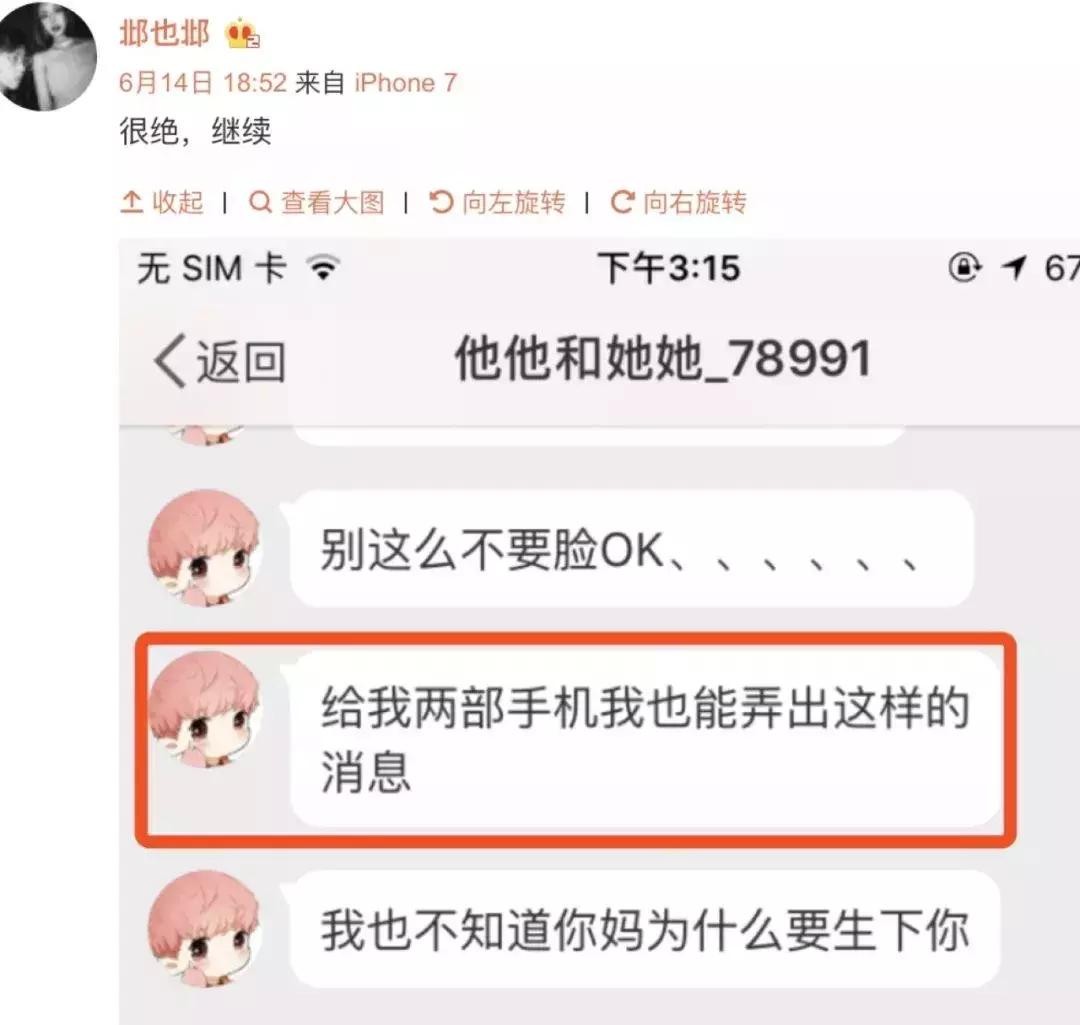Open the 邶也邶 username link
The image size is (1080, 1025).
click(x=164, y=33)
